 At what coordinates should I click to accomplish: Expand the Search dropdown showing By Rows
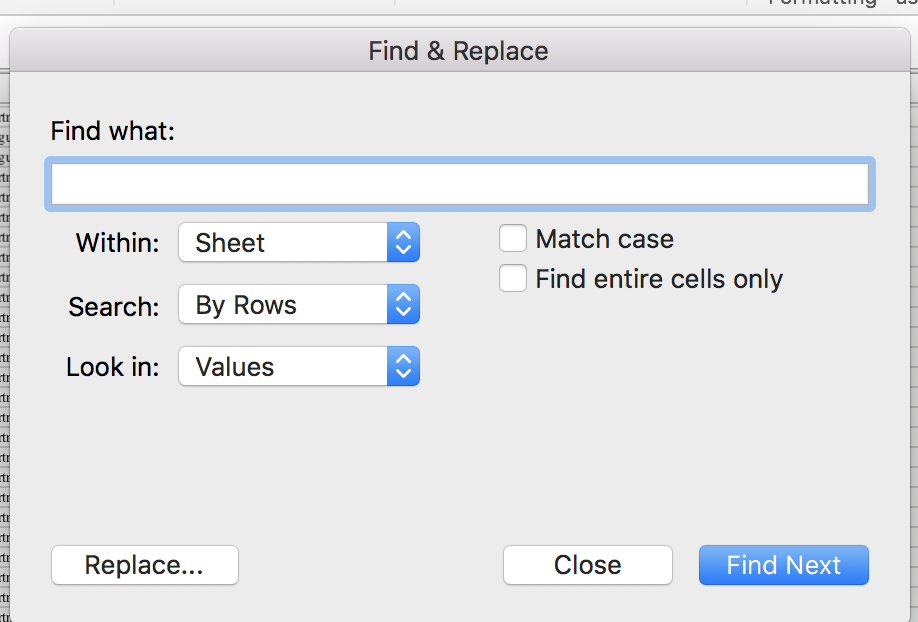click(x=283, y=305)
